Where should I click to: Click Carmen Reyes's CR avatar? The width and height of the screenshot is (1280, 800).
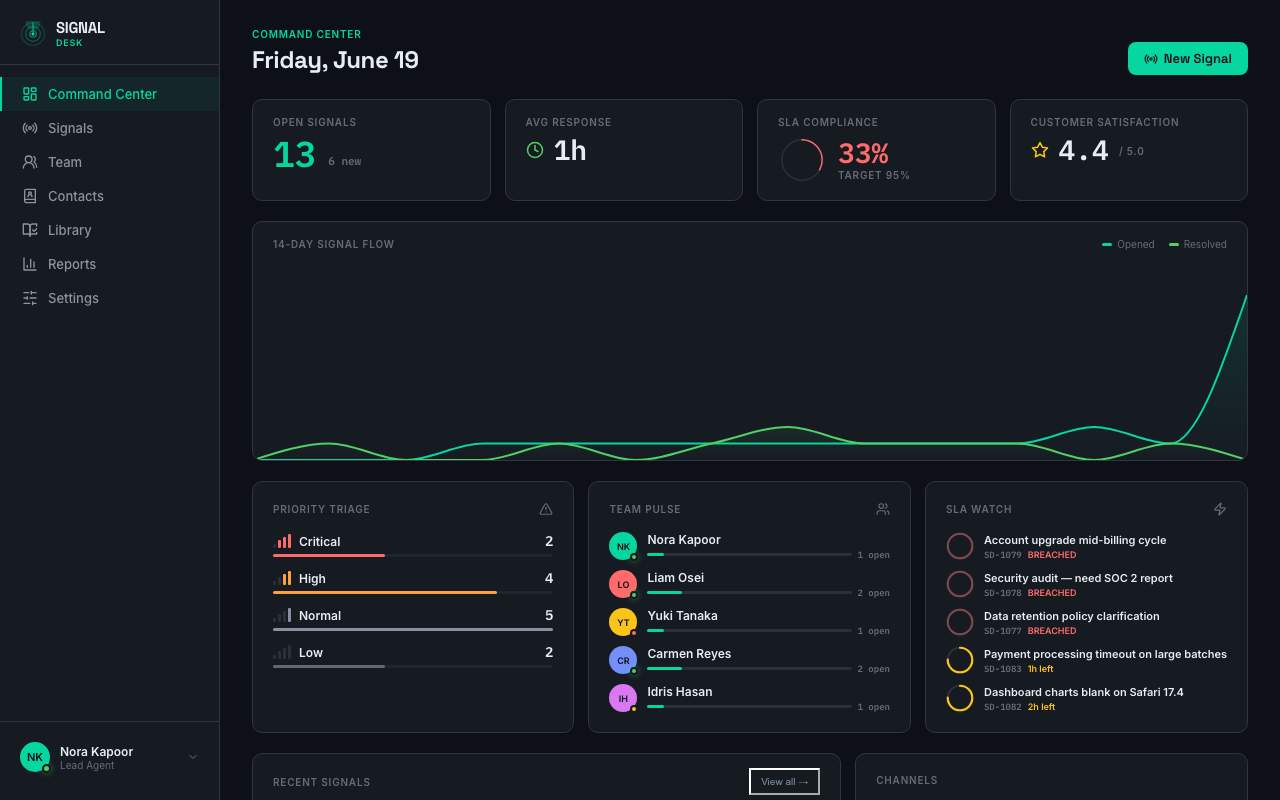tap(623, 660)
